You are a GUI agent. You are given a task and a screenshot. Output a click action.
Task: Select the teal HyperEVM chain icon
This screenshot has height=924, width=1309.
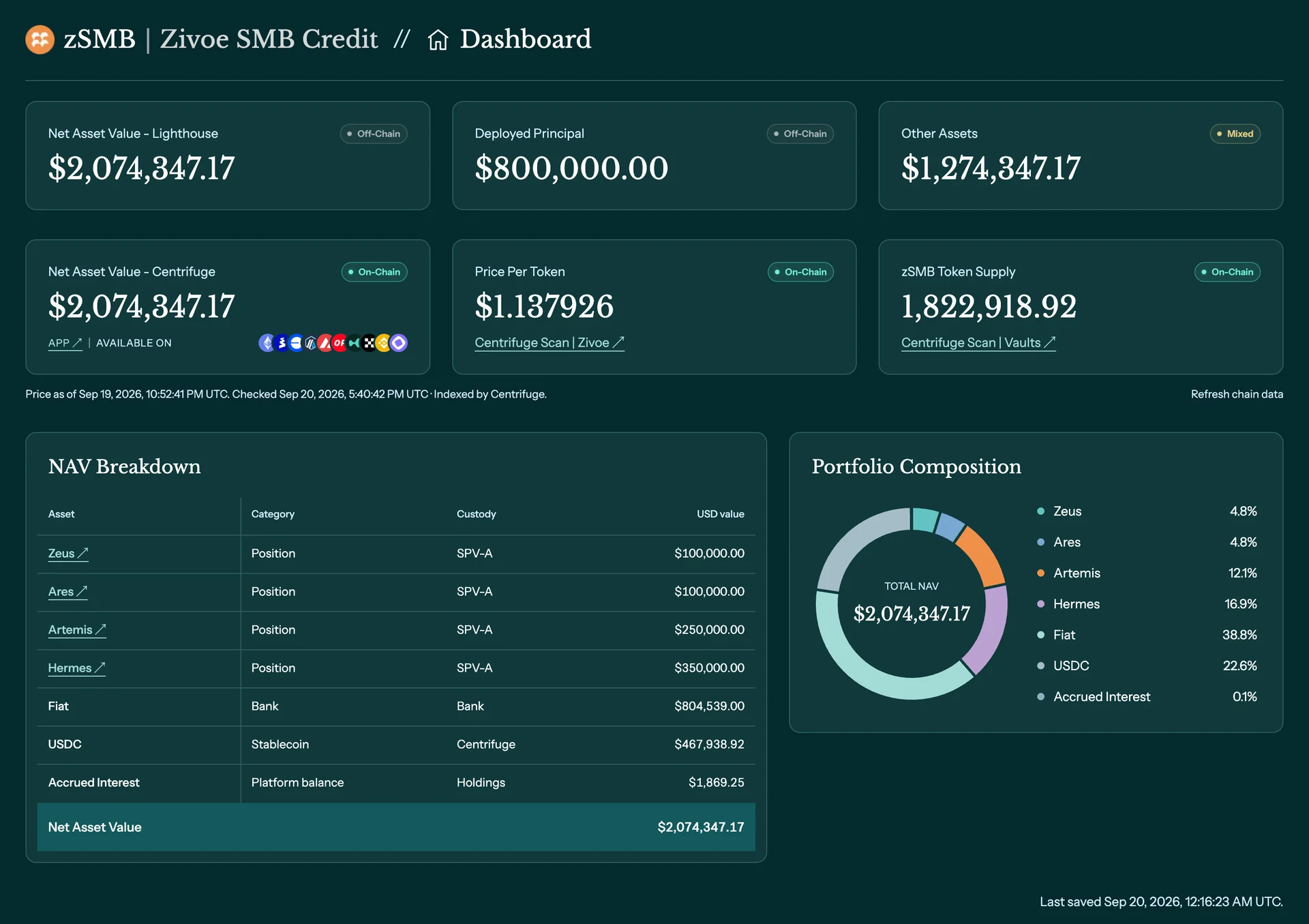pyautogui.click(x=355, y=343)
